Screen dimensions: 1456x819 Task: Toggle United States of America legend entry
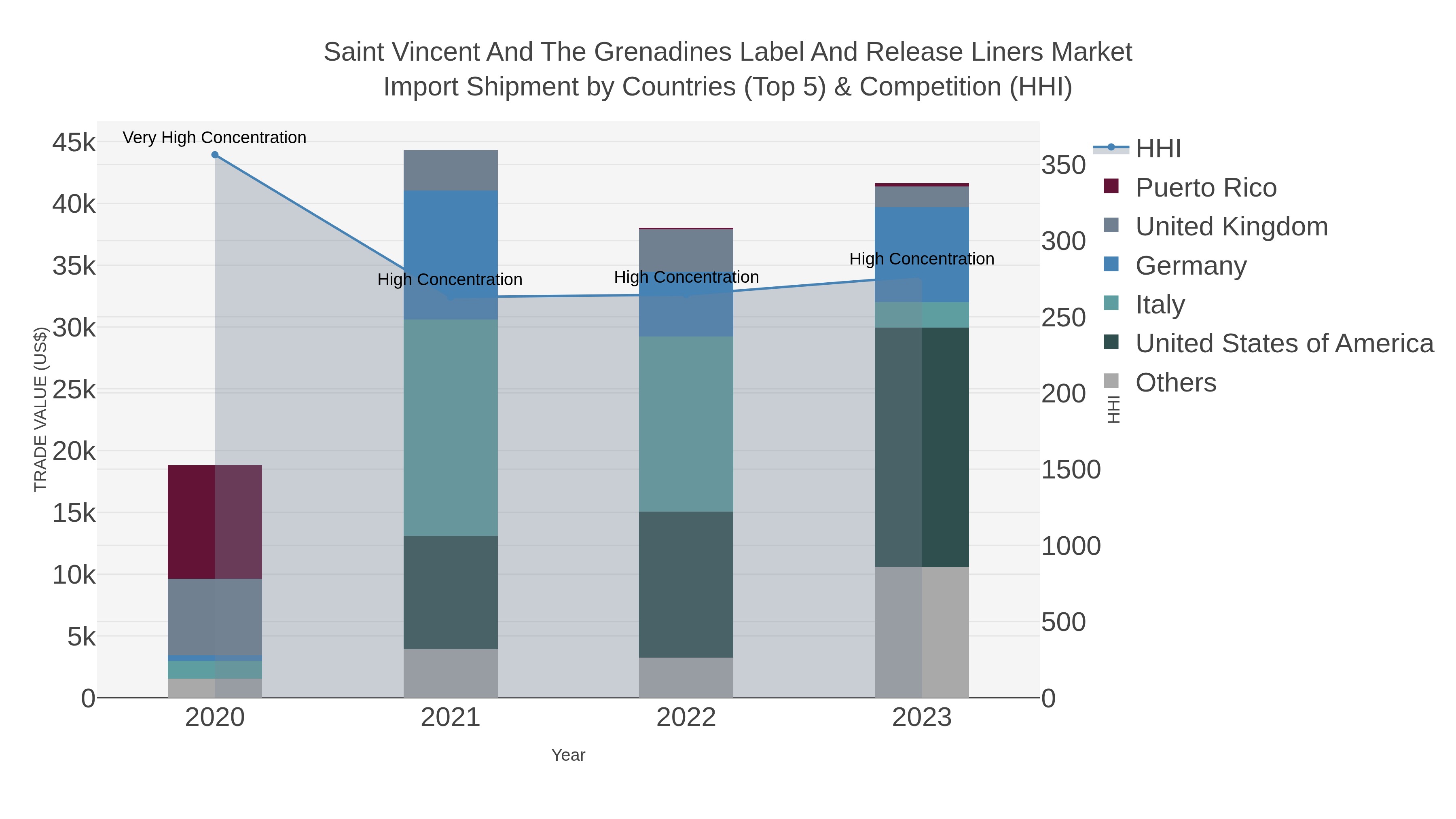(1268, 344)
